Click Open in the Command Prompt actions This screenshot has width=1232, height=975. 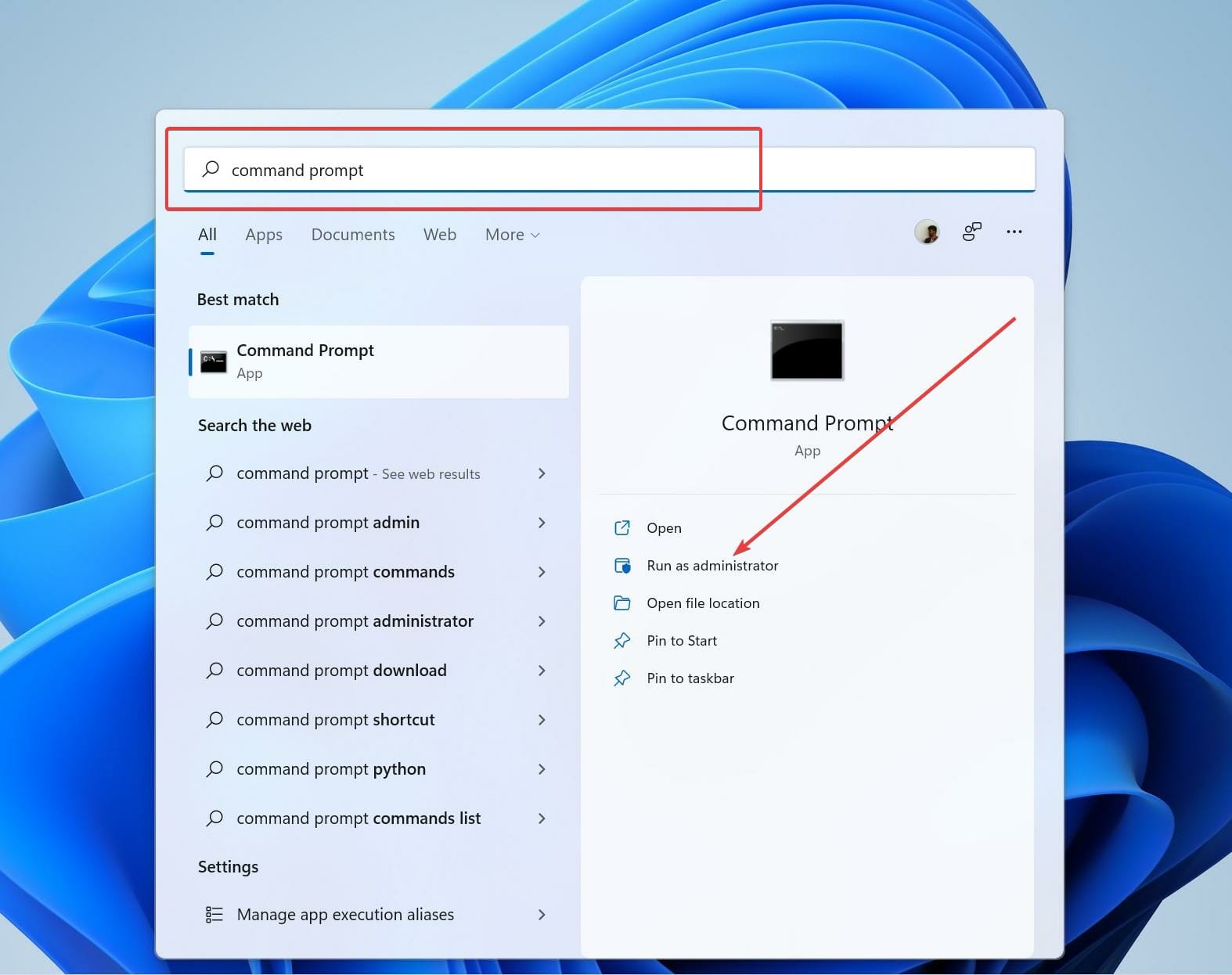coord(664,528)
